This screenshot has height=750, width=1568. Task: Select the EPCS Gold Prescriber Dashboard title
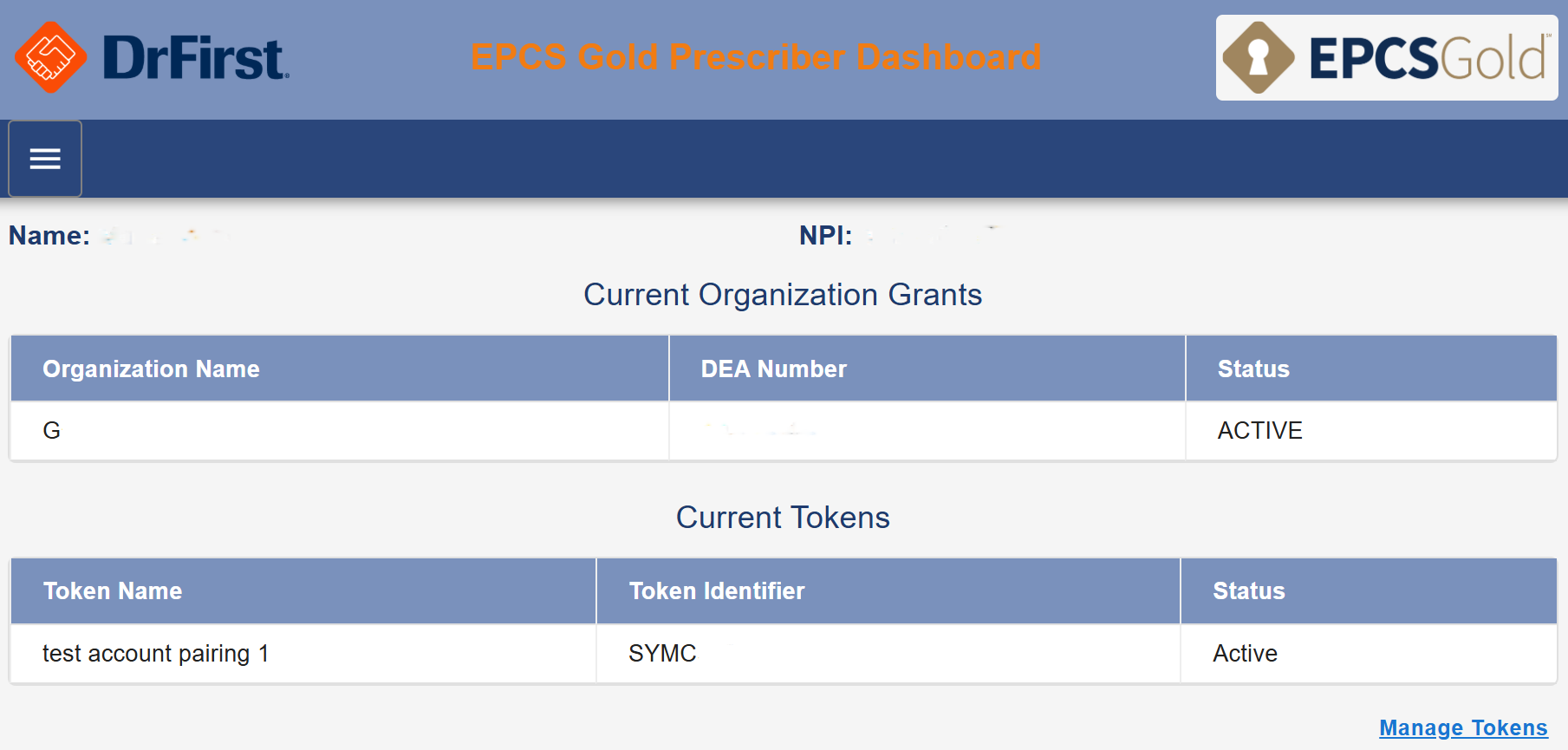(x=755, y=57)
